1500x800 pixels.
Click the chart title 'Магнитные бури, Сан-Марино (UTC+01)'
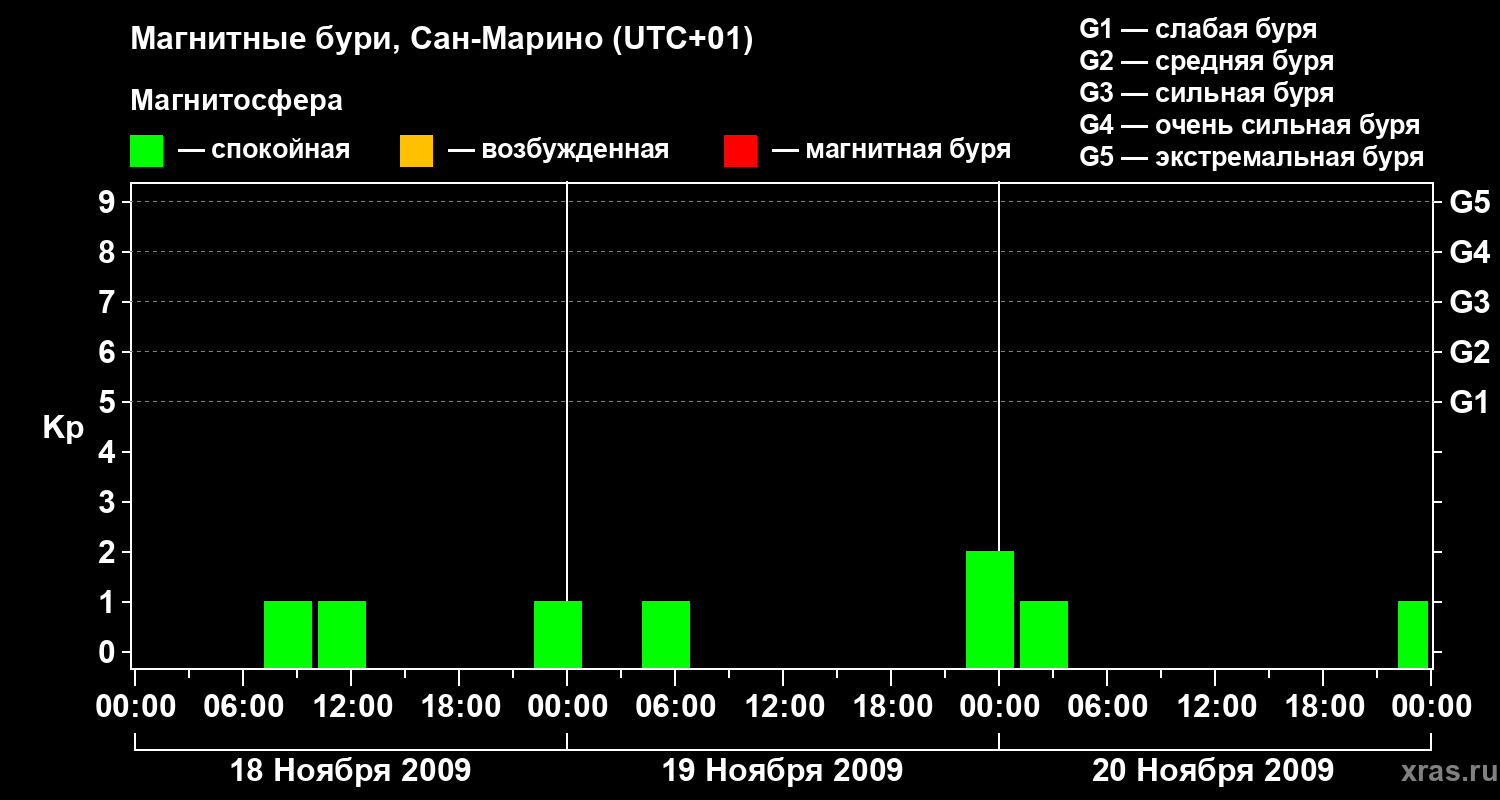(441, 40)
